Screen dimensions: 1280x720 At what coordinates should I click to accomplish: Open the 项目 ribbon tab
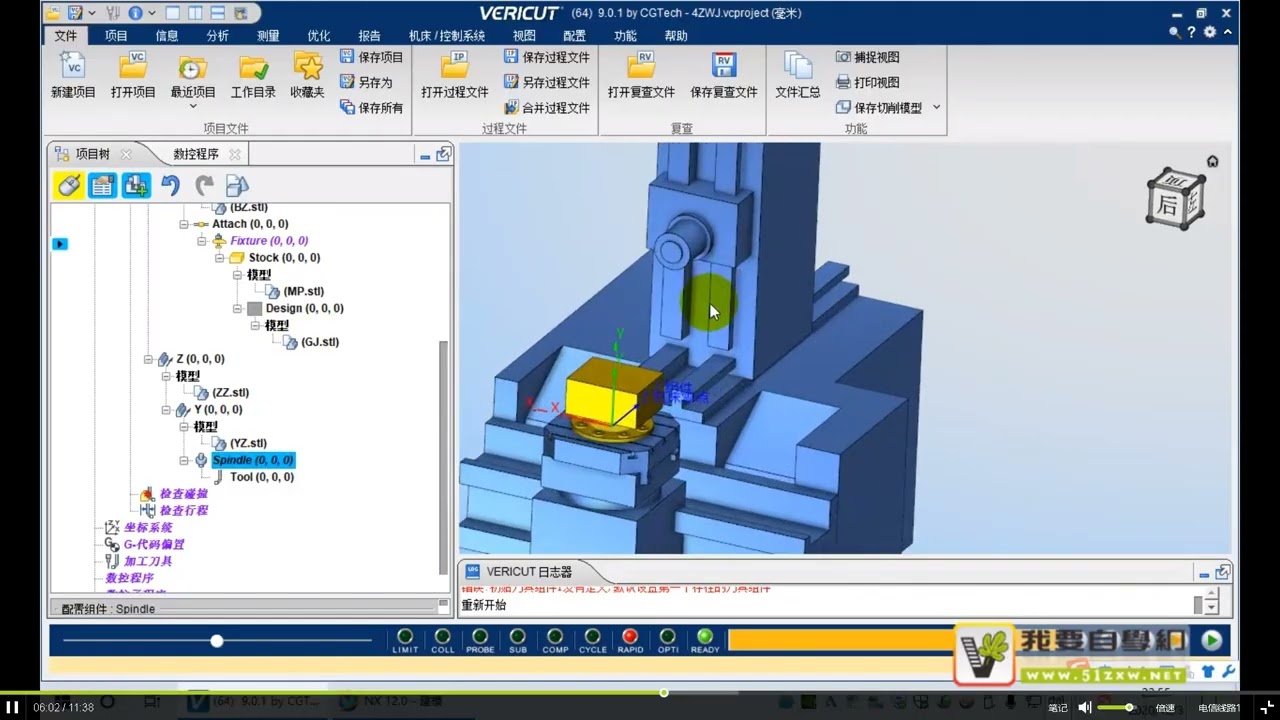(x=116, y=35)
